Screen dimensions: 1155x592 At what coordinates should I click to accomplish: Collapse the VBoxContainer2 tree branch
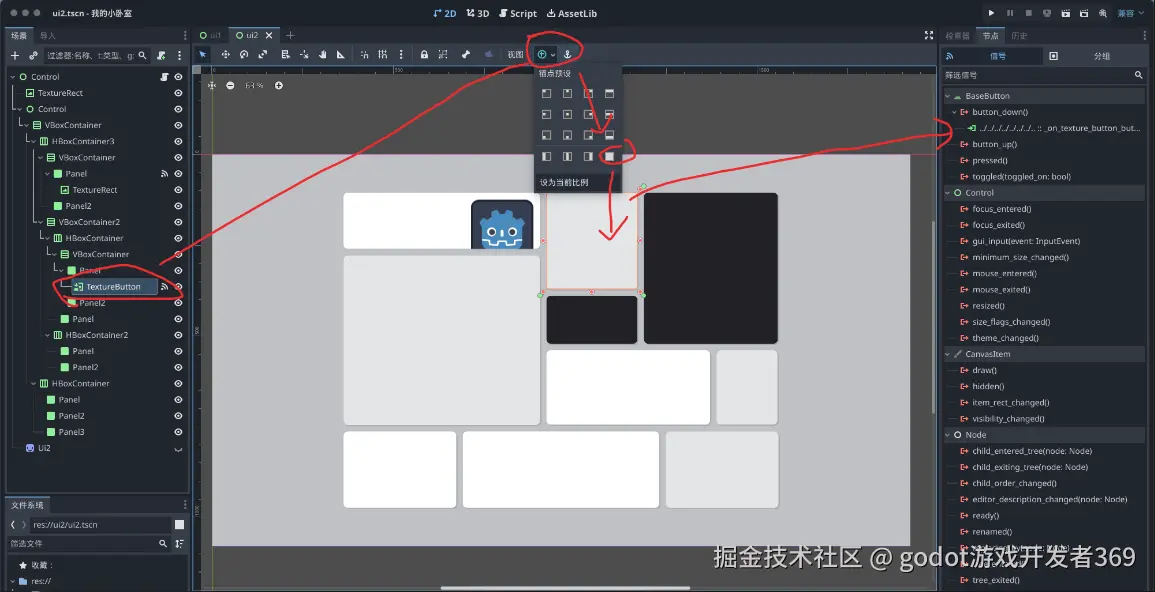click(41, 222)
